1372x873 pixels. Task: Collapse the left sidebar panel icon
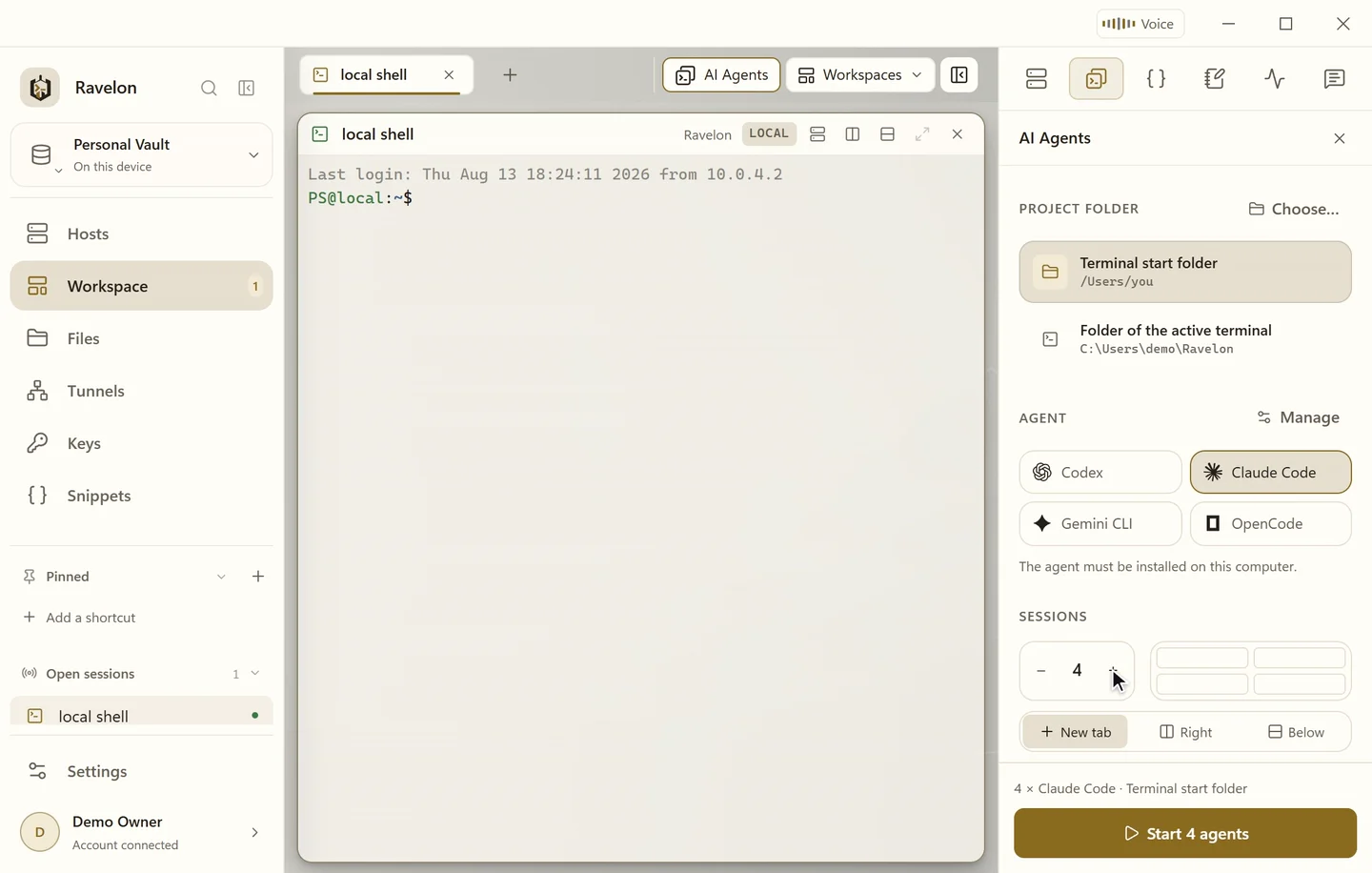(247, 88)
